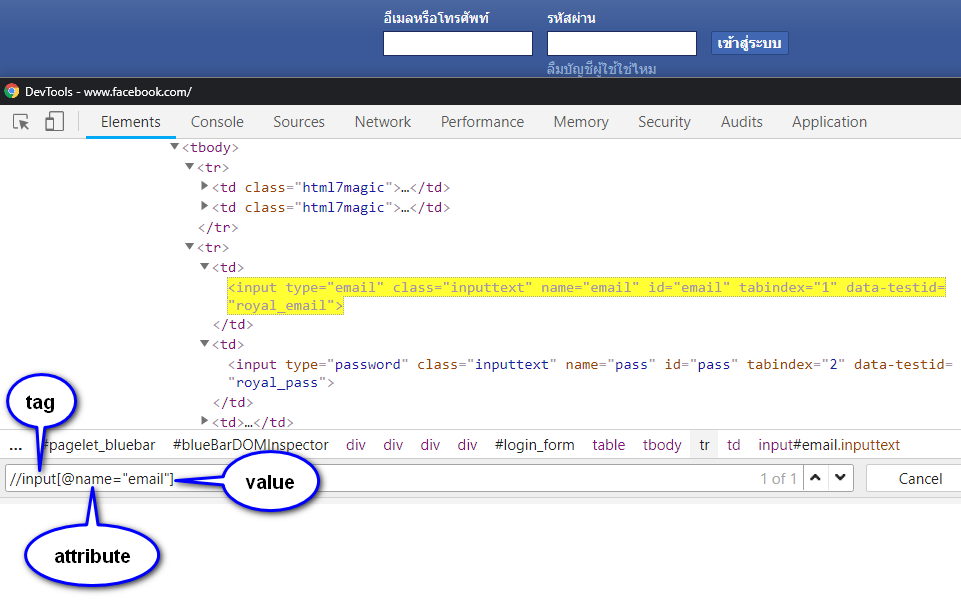Screen dimensions: 961x602
Task: Select the inspect element picker icon
Action: (x=21, y=122)
